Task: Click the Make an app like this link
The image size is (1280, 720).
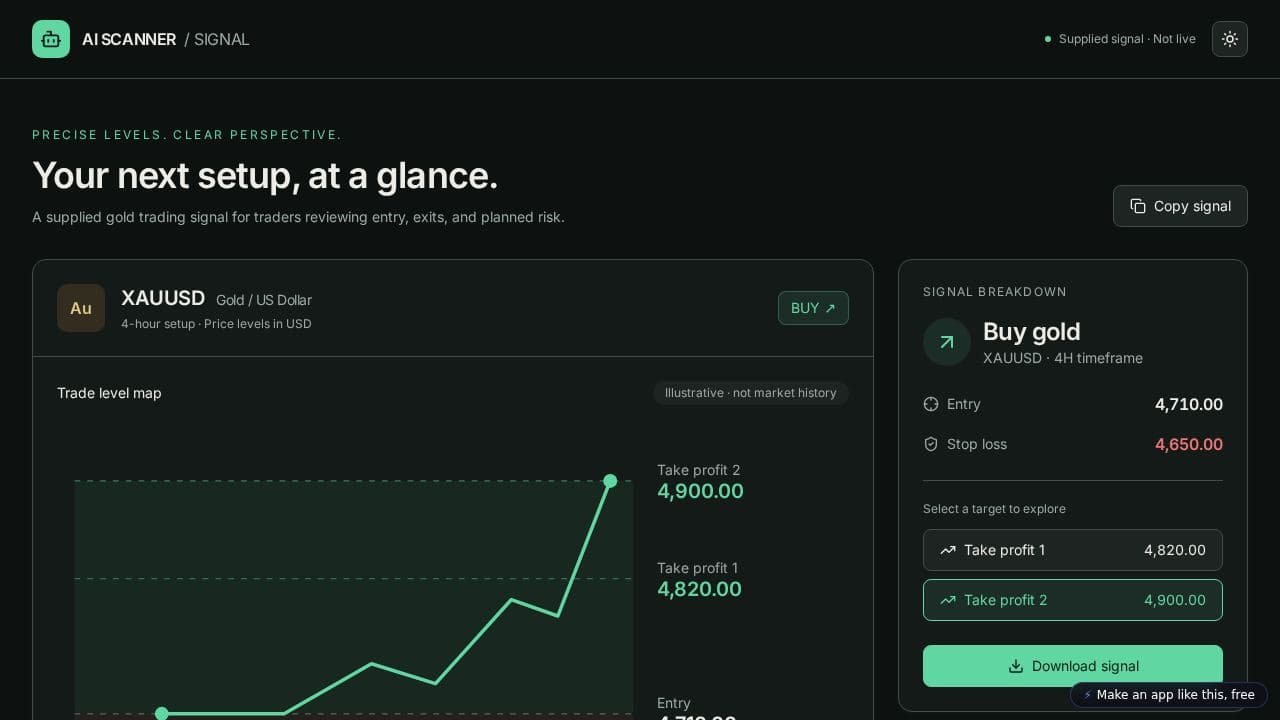Action: click(1169, 695)
